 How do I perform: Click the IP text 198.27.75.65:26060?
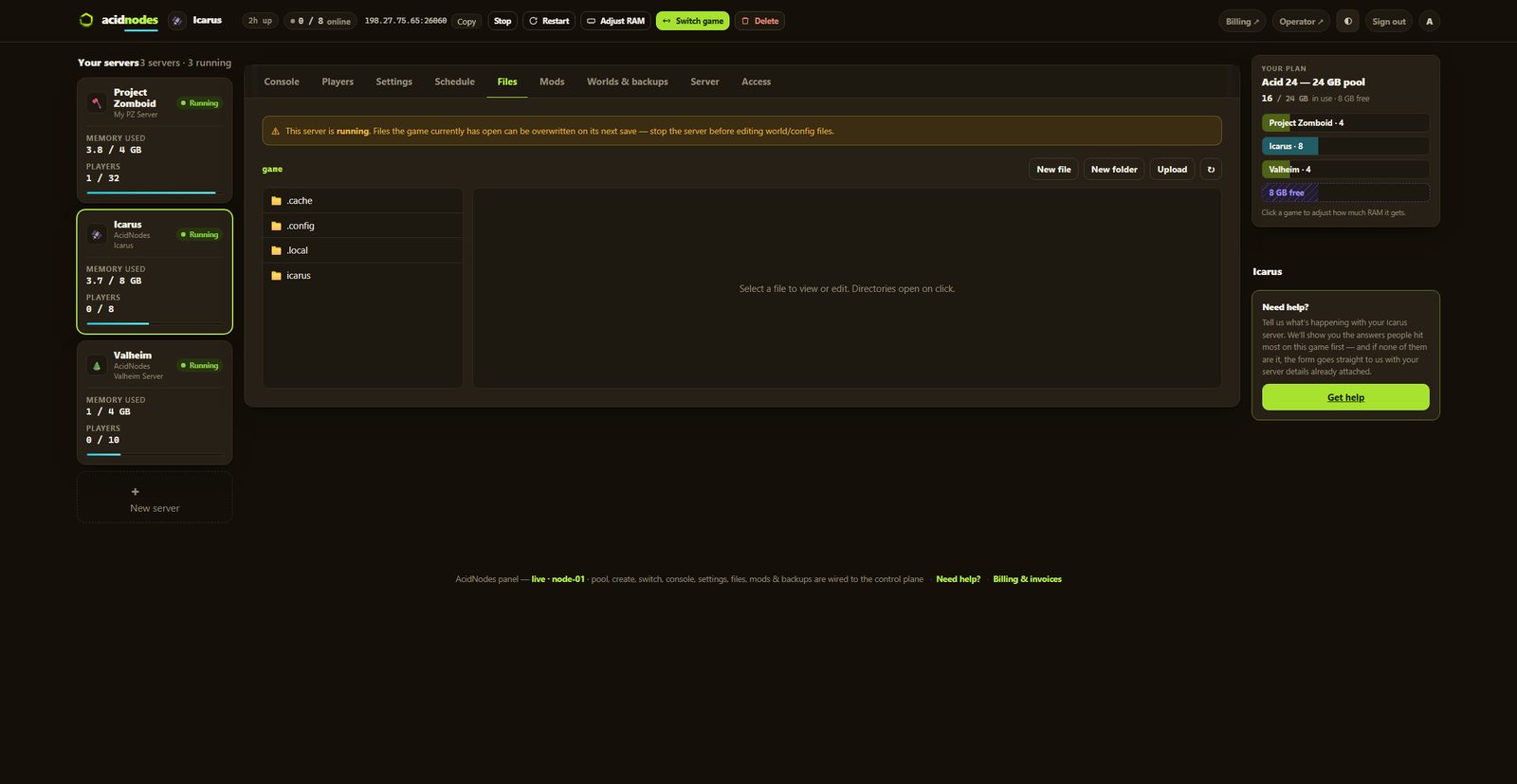pyautogui.click(x=406, y=21)
